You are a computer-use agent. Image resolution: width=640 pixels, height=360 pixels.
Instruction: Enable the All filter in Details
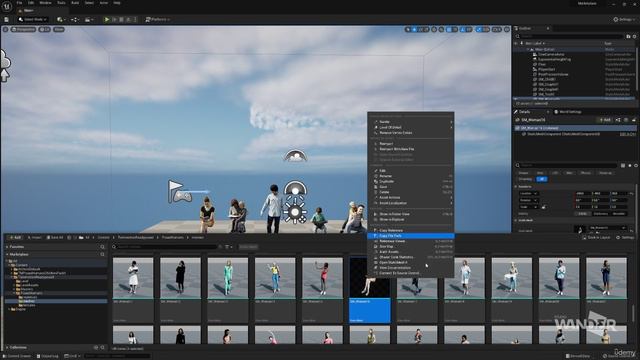542,179
